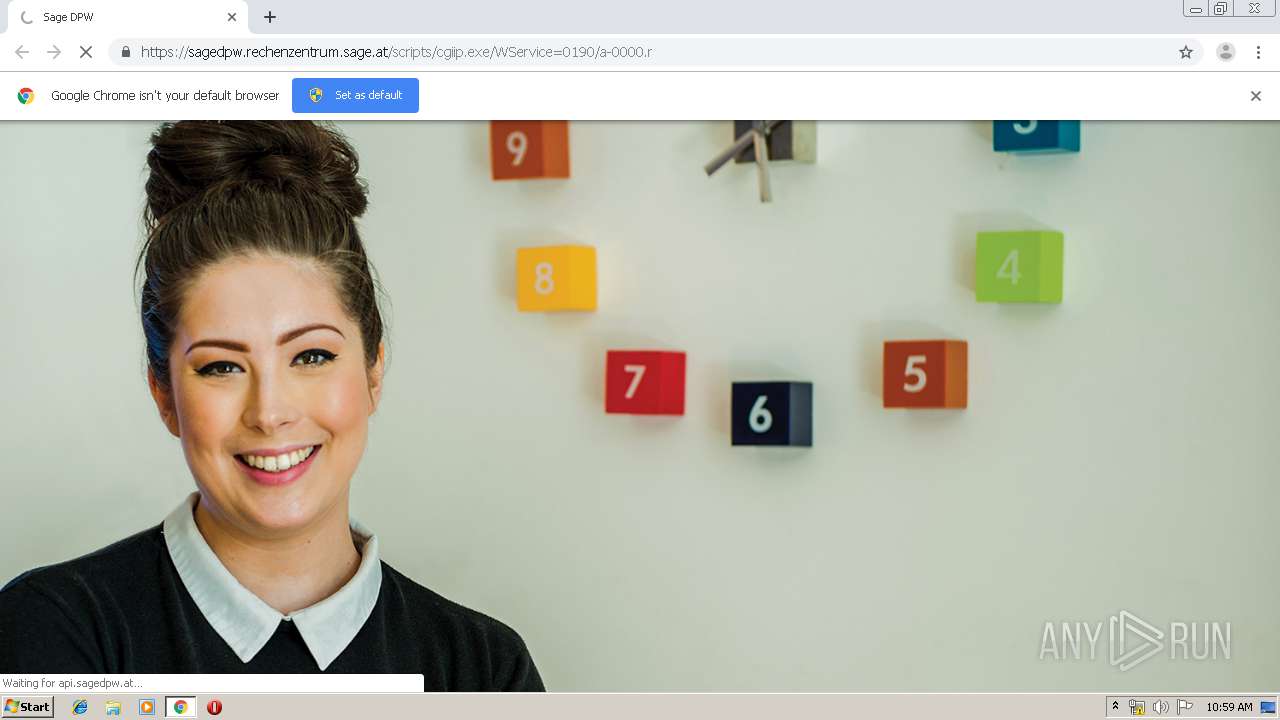Click the Show desktop button
Screen dimensions: 1280x720
(1269, 707)
